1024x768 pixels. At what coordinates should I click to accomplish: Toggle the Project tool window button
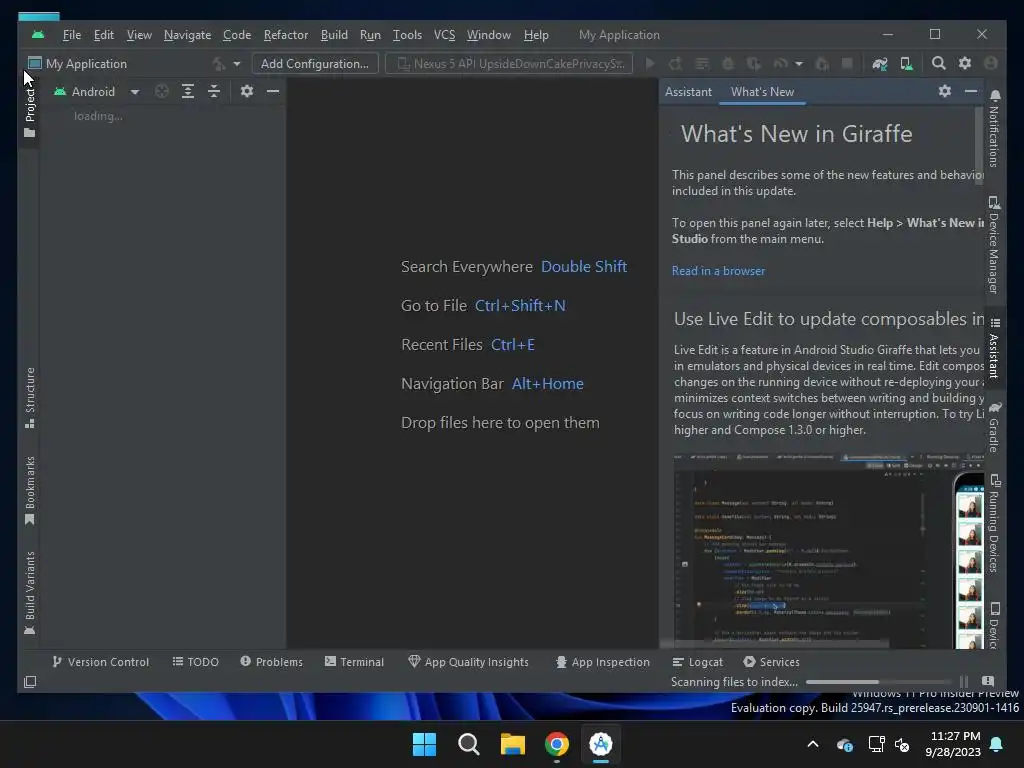click(29, 112)
